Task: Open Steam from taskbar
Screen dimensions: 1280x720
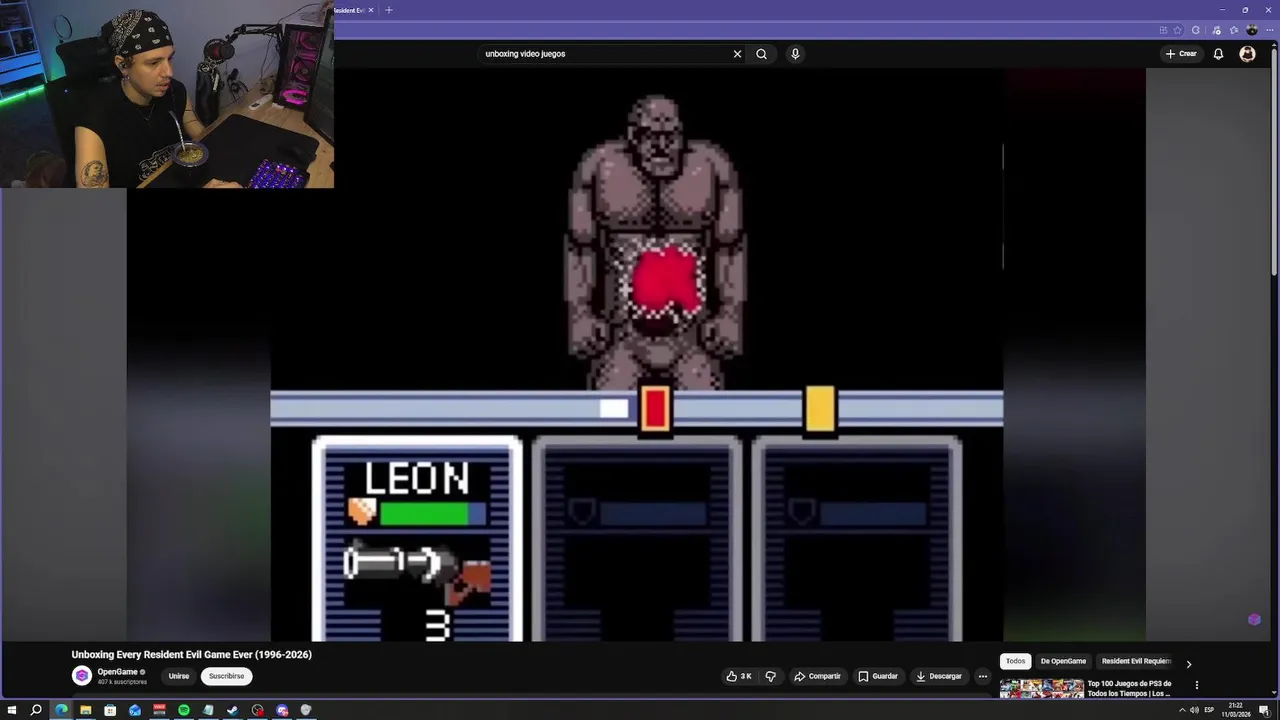Action: (233, 710)
